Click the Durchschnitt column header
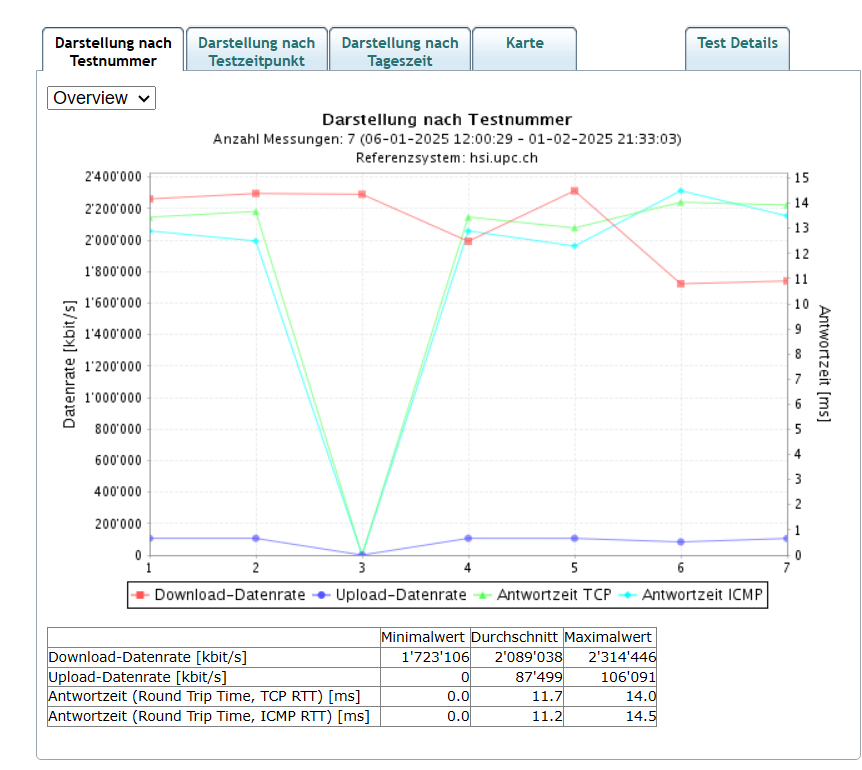Screen dimensions: 862x770 [x=513, y=637]
